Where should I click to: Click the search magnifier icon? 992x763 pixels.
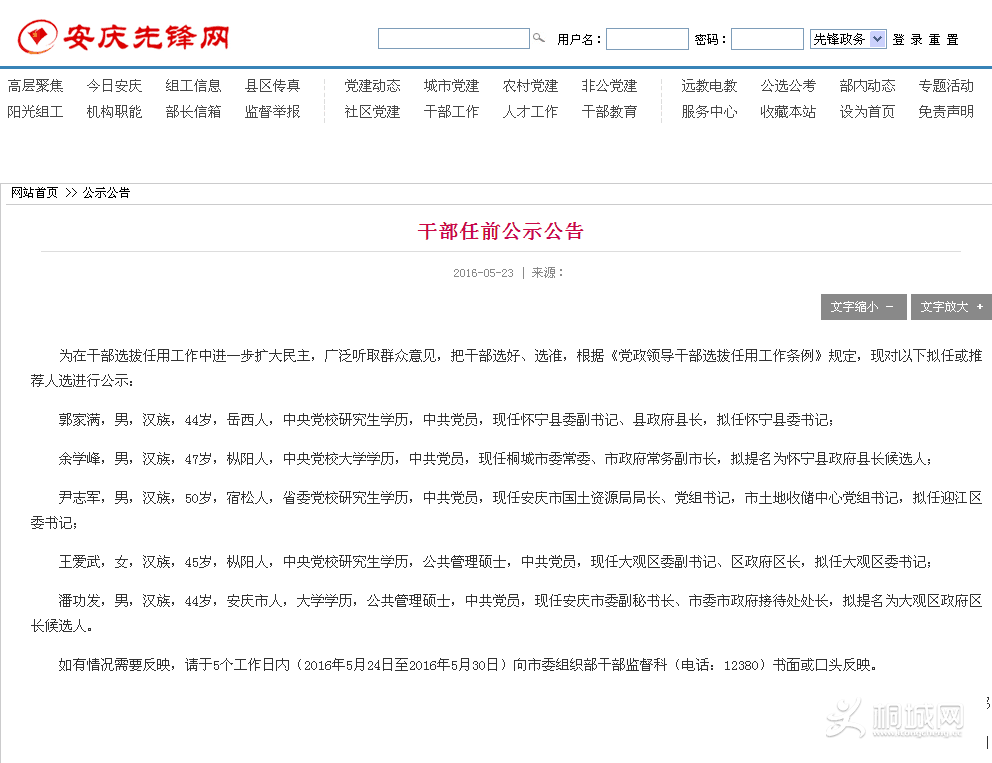point(539,39)
